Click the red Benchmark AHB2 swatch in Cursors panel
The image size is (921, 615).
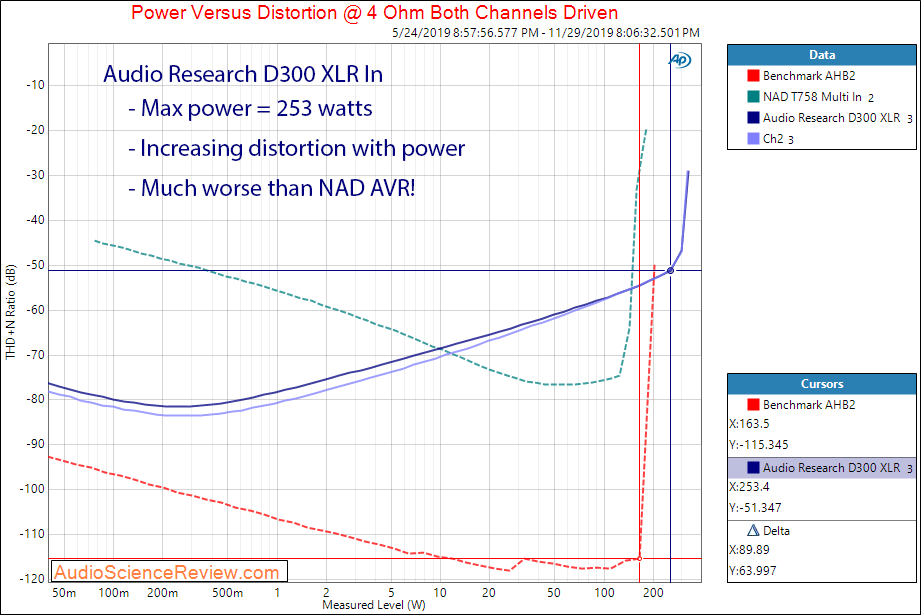[x=753, y=405]
